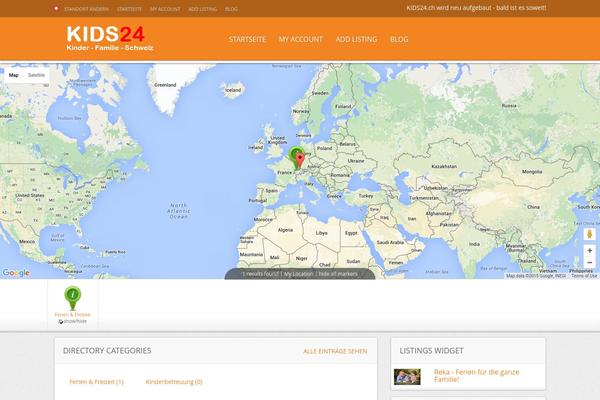Select My Account in the main orange menu
600x400 pixels.
(301, 39)
